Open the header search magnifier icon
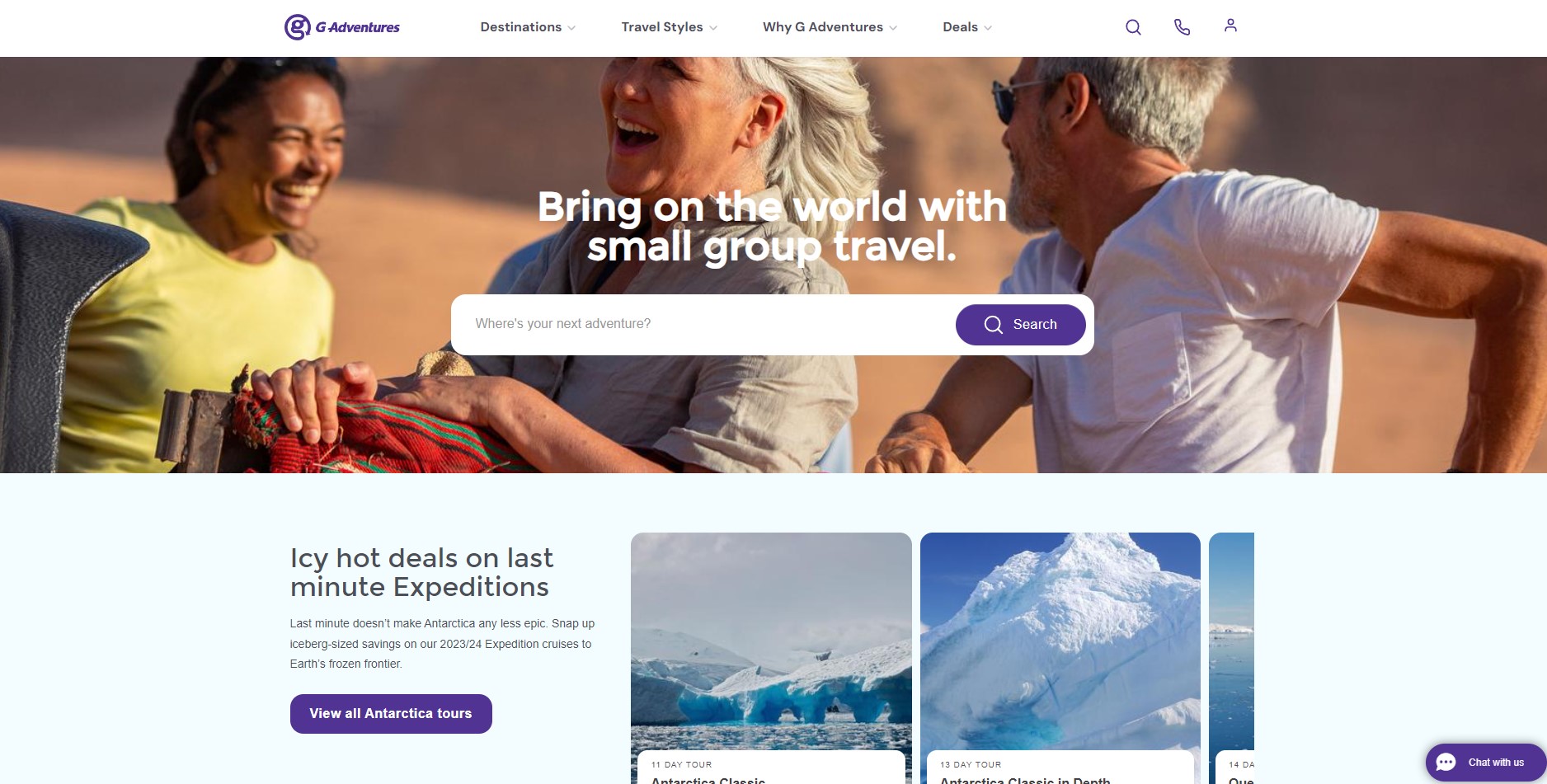 coord(1133,27)
